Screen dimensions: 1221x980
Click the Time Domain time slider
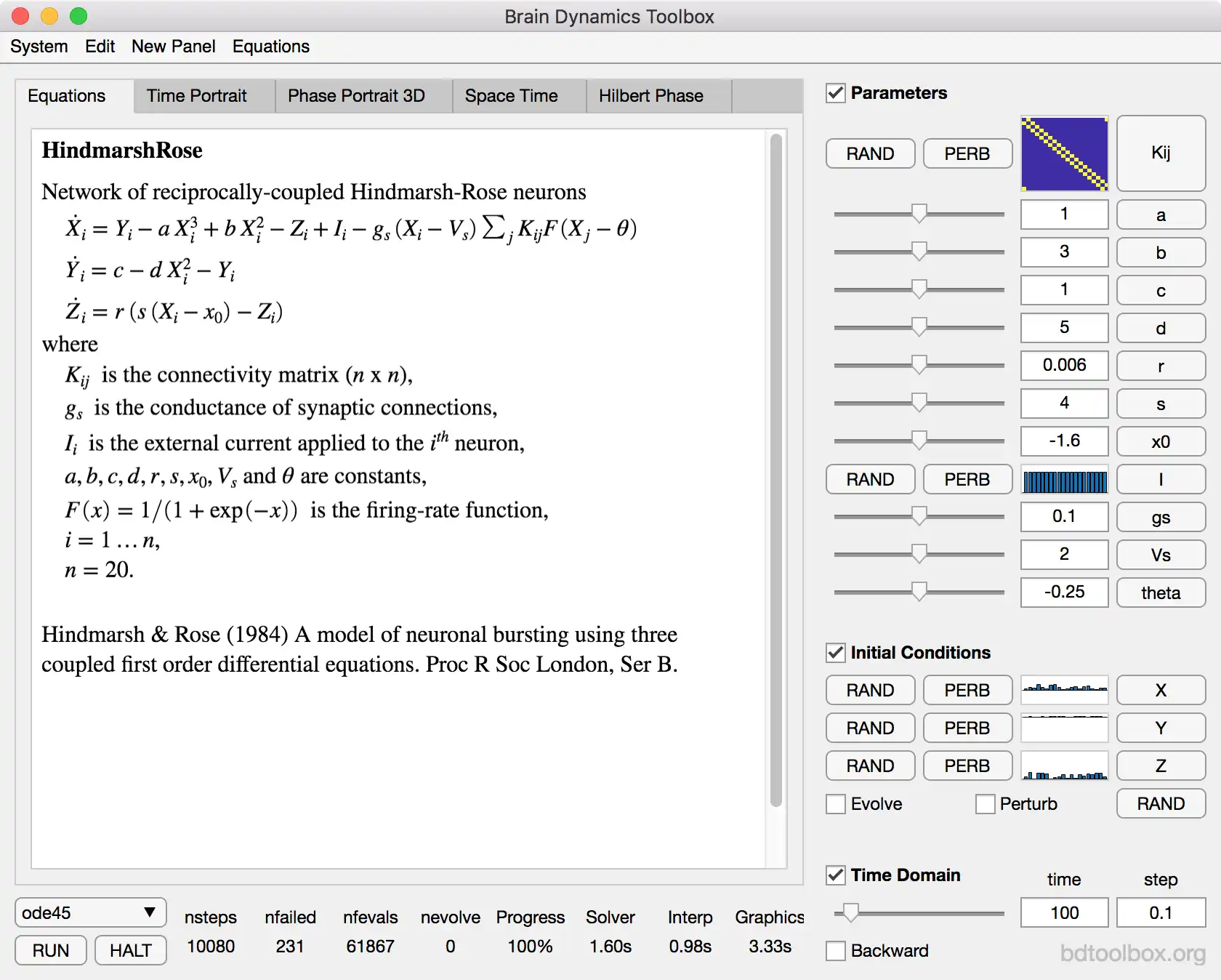coord(919,912)
